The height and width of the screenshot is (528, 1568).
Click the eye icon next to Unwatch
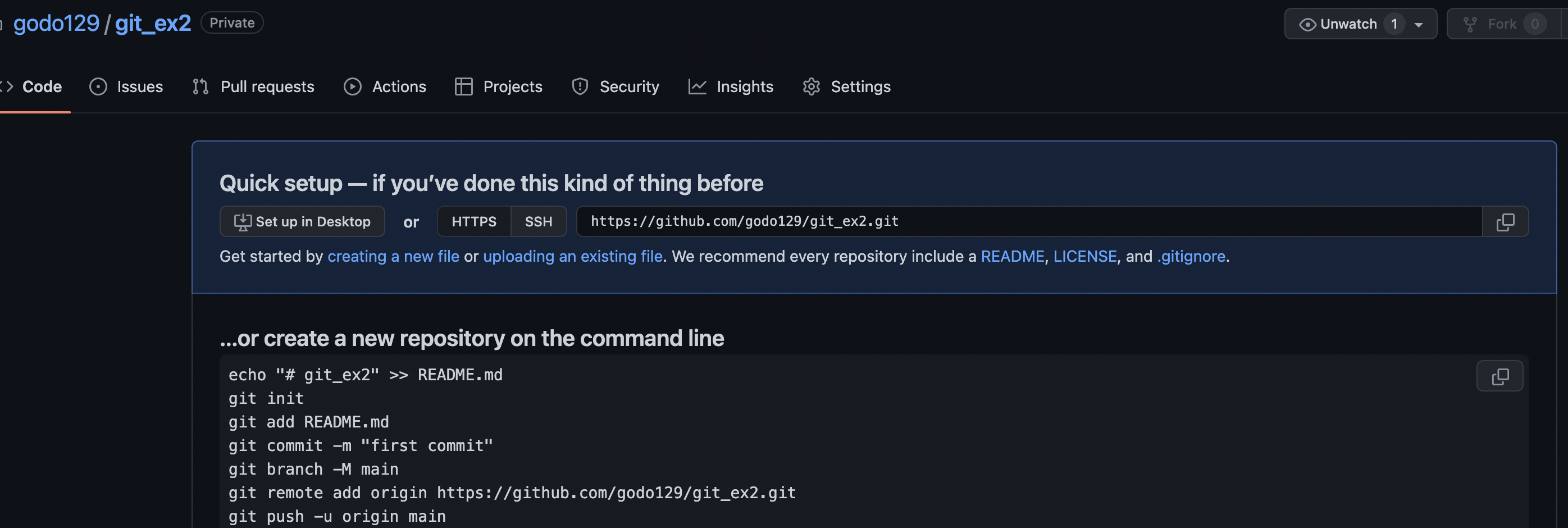click(1307, 23)
